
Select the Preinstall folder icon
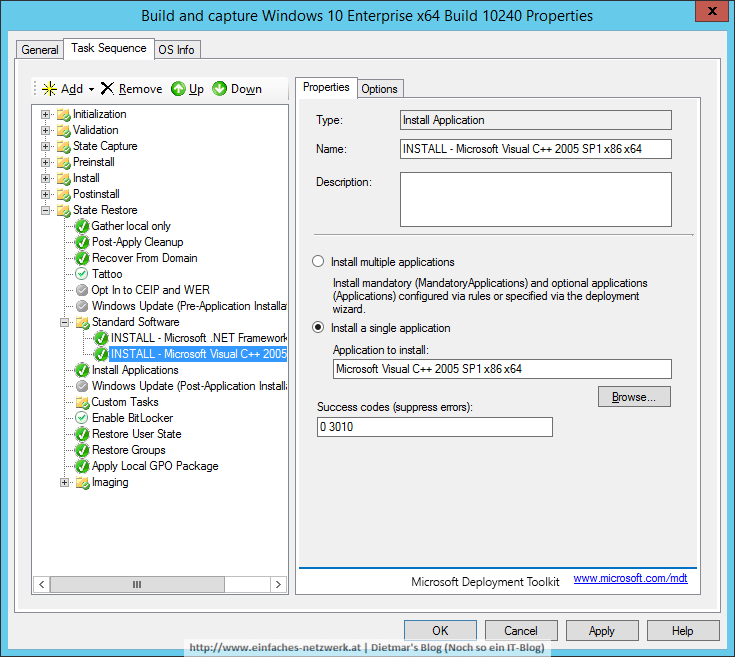pyautogui.click(x=63, y=162)
